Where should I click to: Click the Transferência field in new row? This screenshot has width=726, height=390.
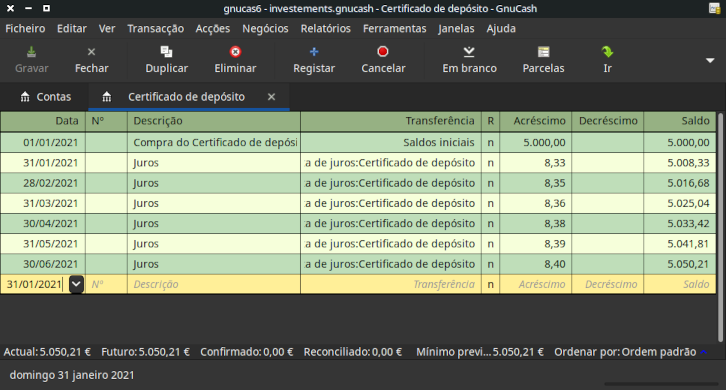(x=391, y=284)
